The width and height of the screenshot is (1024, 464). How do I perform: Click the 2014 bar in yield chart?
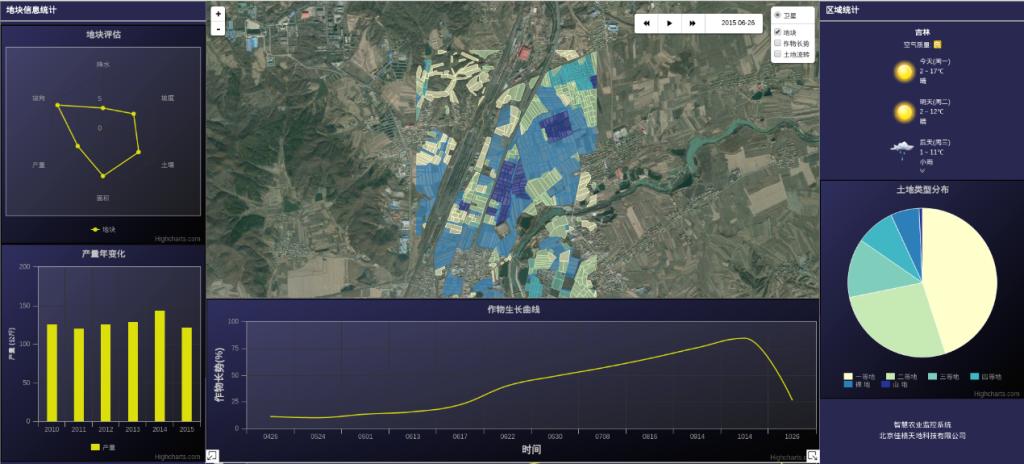pyautogui.click(x=159, y=365)
